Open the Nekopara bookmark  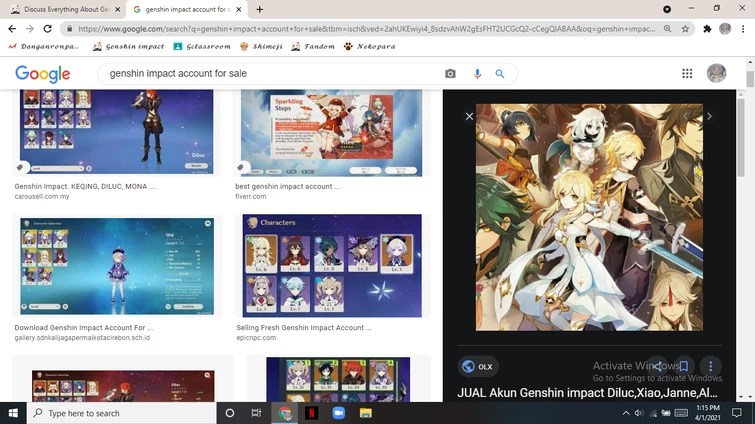pos(369,46)
